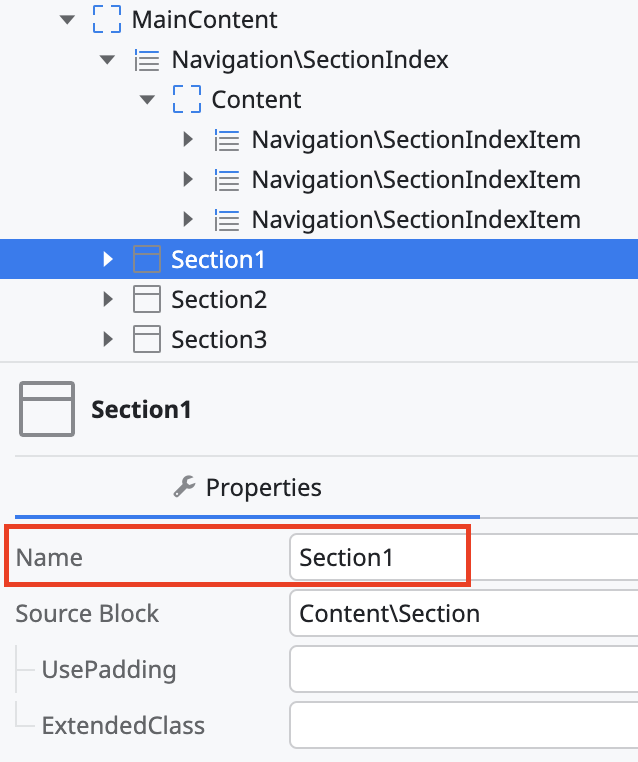Open the Properties tab

(x=248, y=488)
